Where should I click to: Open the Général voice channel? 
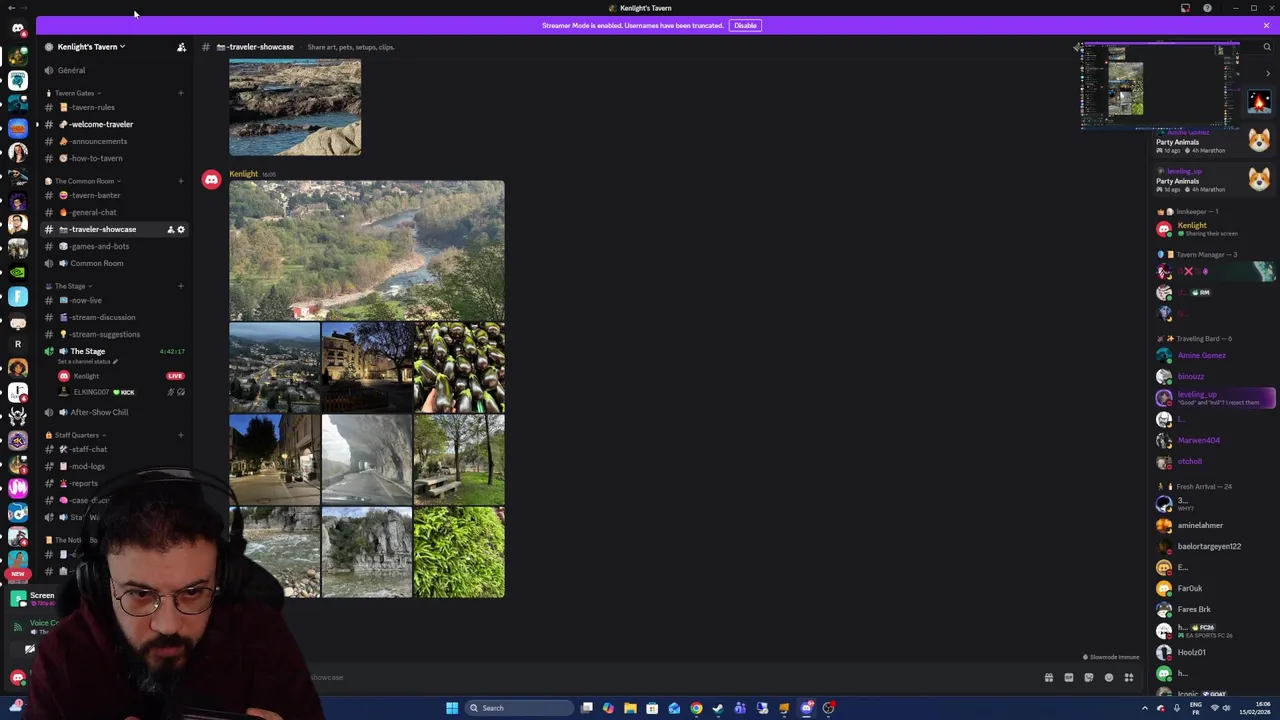(115, 70)
